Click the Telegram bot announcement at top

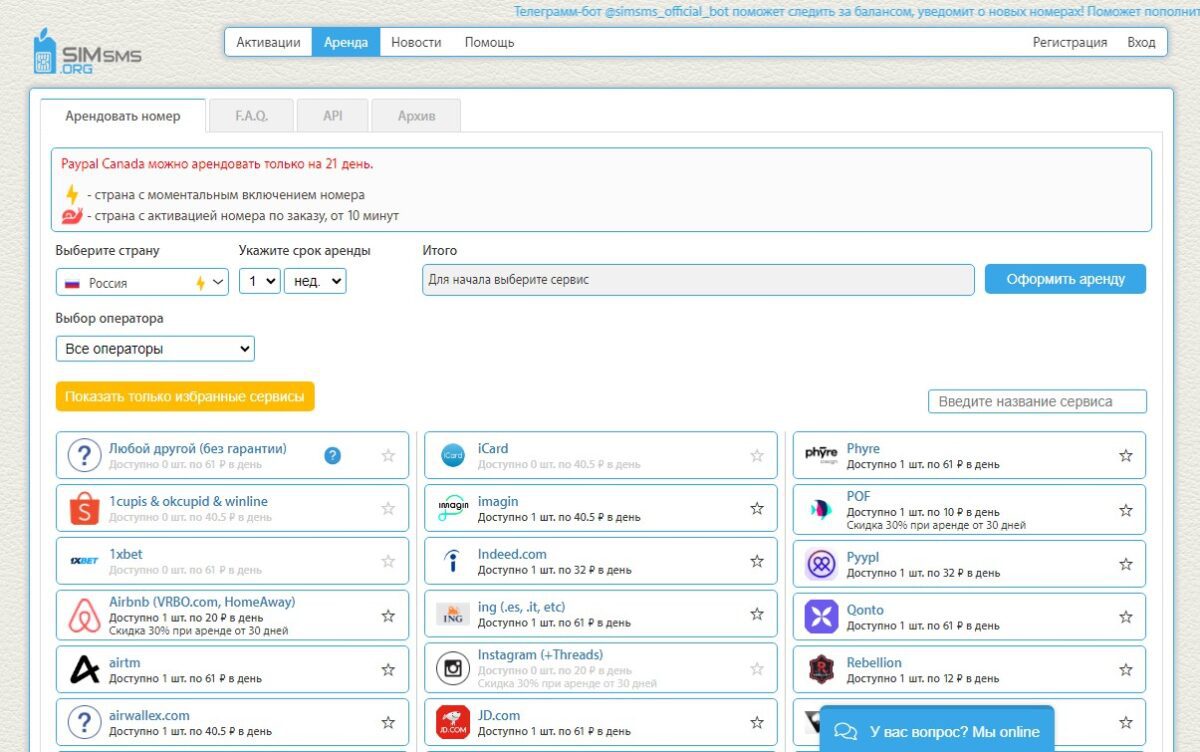(857, 12)
